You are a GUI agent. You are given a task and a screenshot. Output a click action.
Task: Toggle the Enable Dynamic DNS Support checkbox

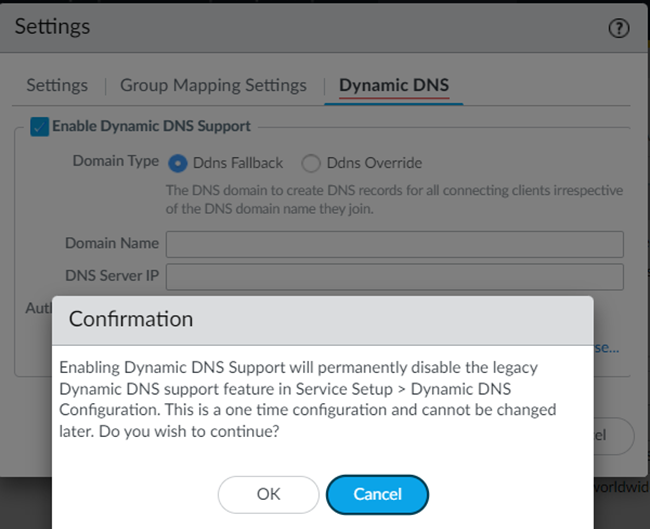[x=40, y=127]
